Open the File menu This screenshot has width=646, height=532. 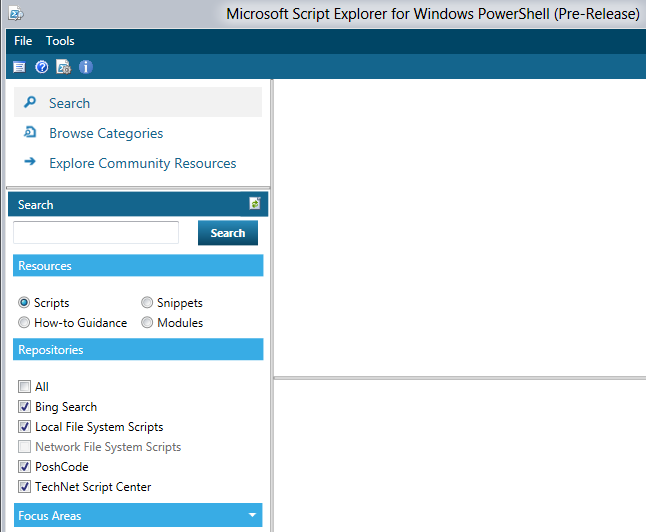(23, 41)
